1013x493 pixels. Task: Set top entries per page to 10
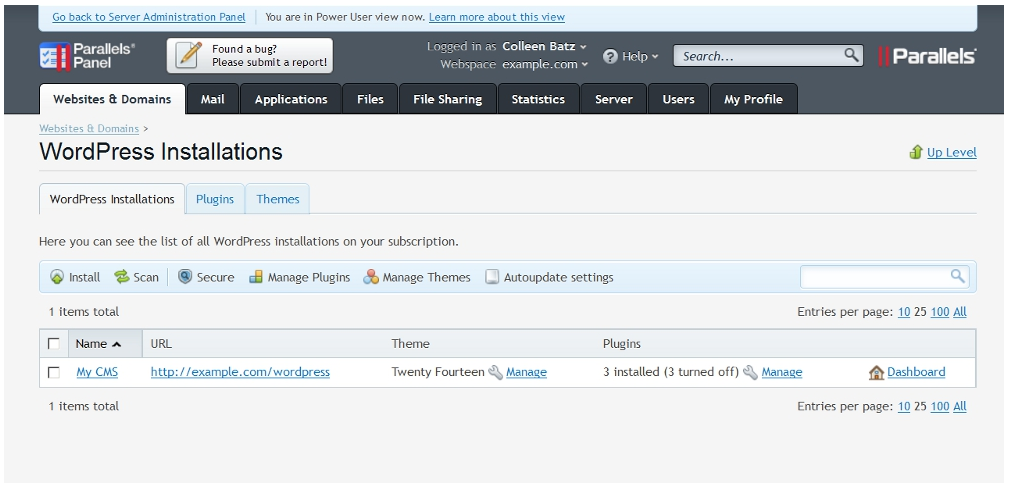click(x=904, y=312)
